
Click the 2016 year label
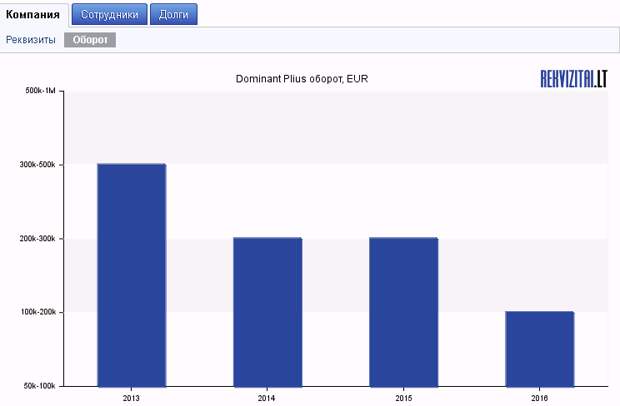point(539,398)
